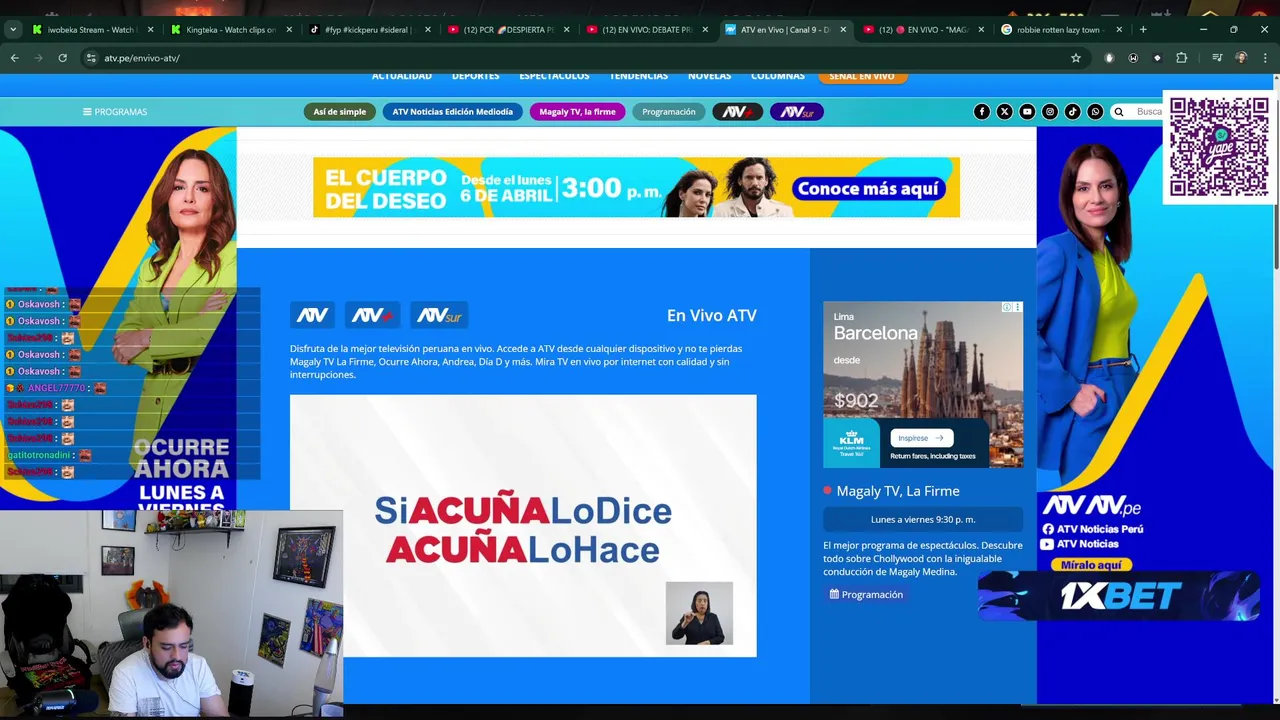The width and height of the screenshot is (1280, 720).
Task: Open the ESPECTÁCULOS menu
Action: point(554,77)
